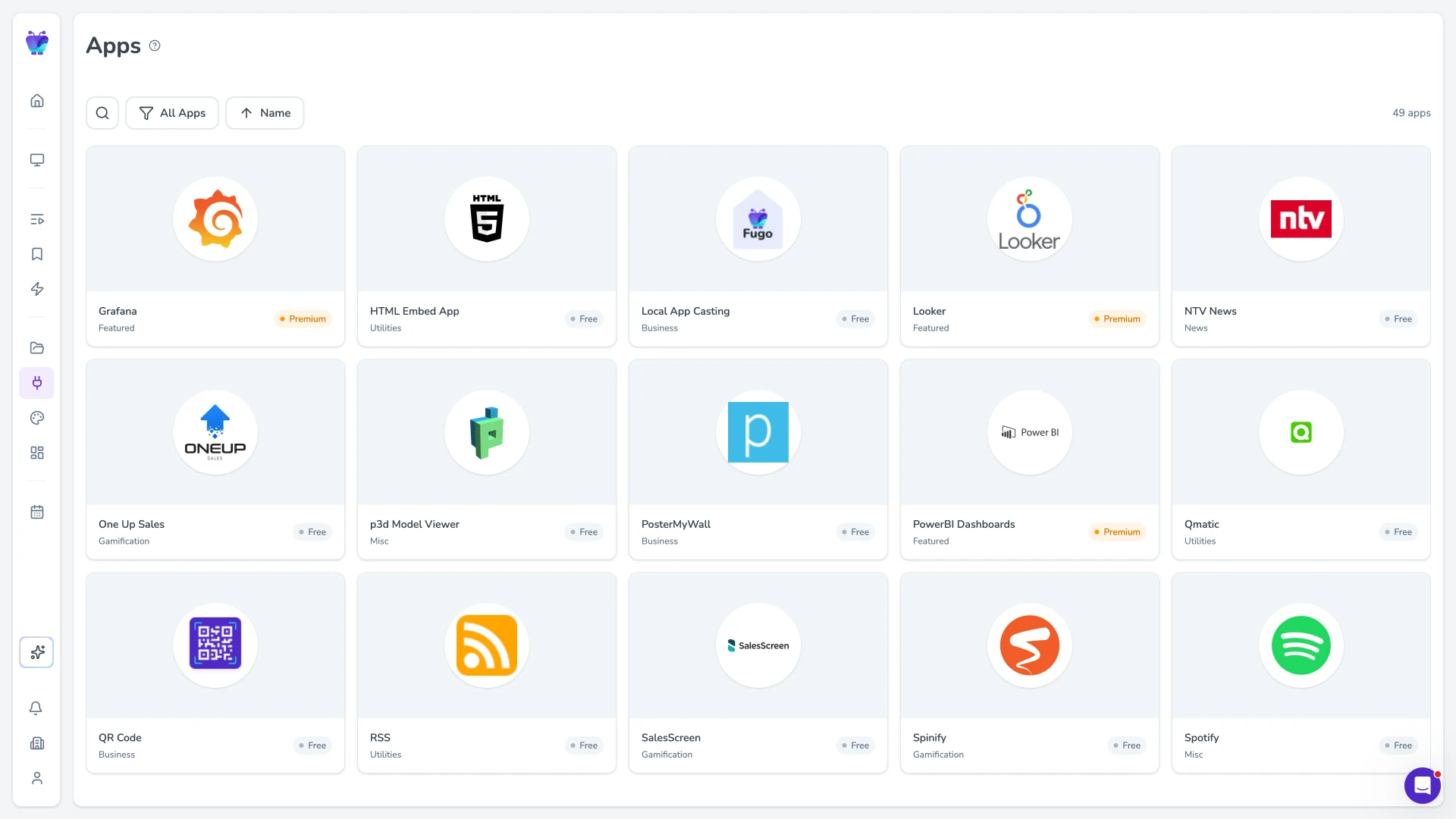Click the PosterMyWall title
1456x819 pixels.
(676, 524)
